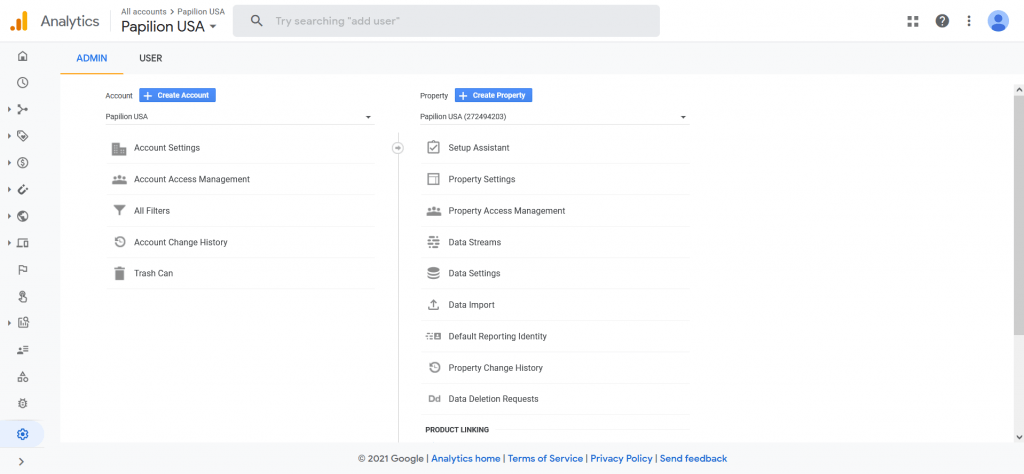Click the user profile avatar
Viewport: 1024px width, 474px height.
998,21
